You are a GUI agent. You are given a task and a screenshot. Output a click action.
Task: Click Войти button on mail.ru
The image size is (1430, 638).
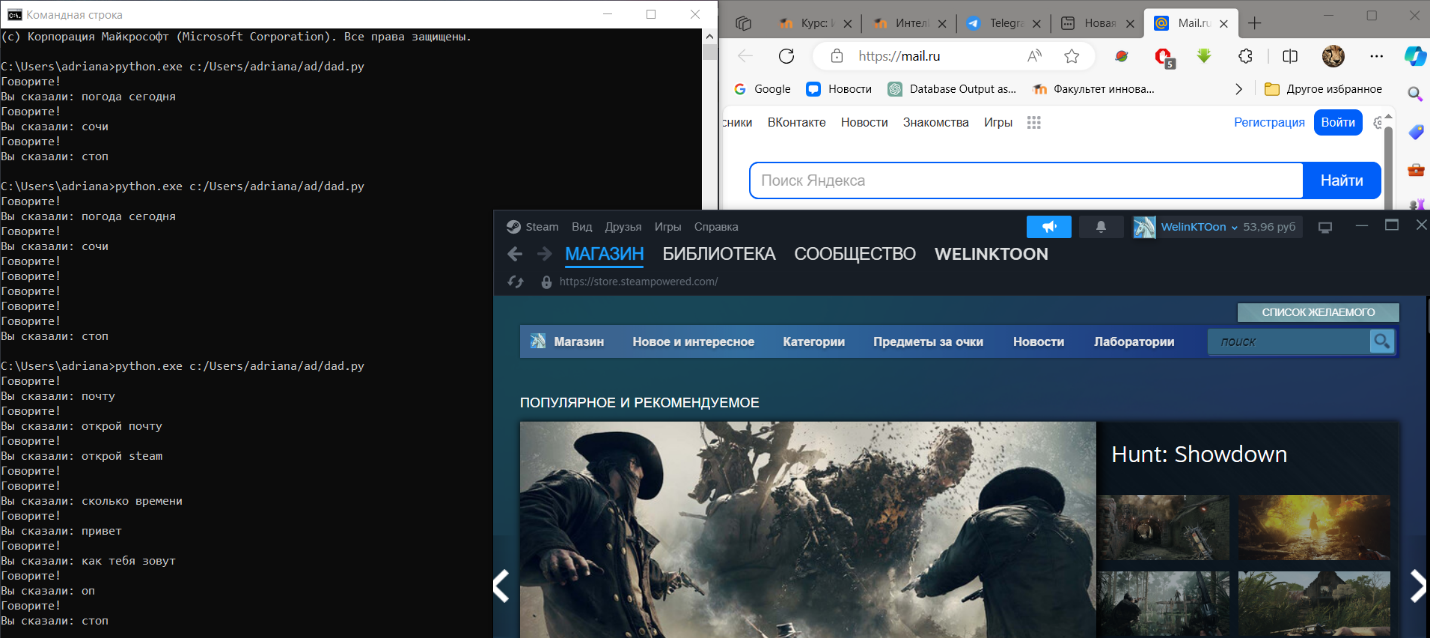tap(1338, 122)
